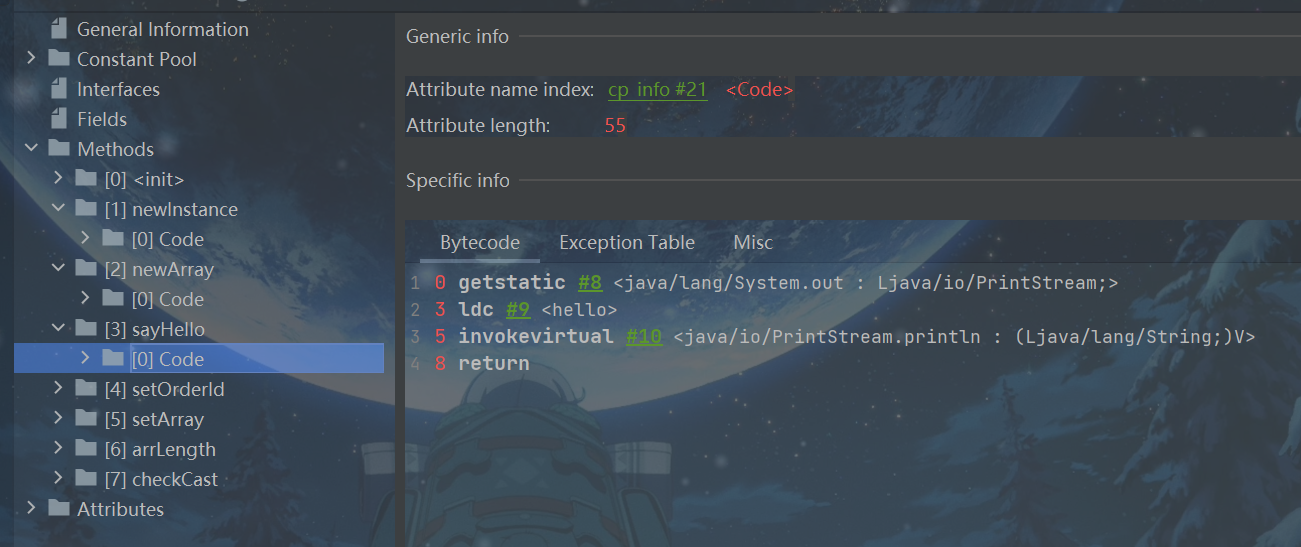Switch to the Exception Table tab
This screenshot has height=547, width=1301.
point(626,243)
